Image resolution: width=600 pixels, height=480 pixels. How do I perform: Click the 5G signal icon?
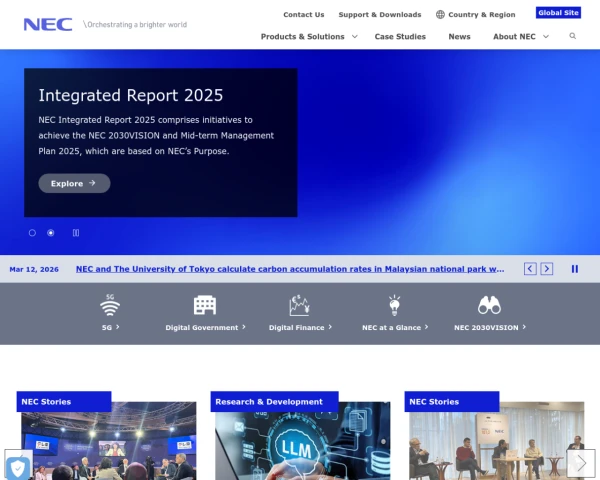click(x=110, y=305)
